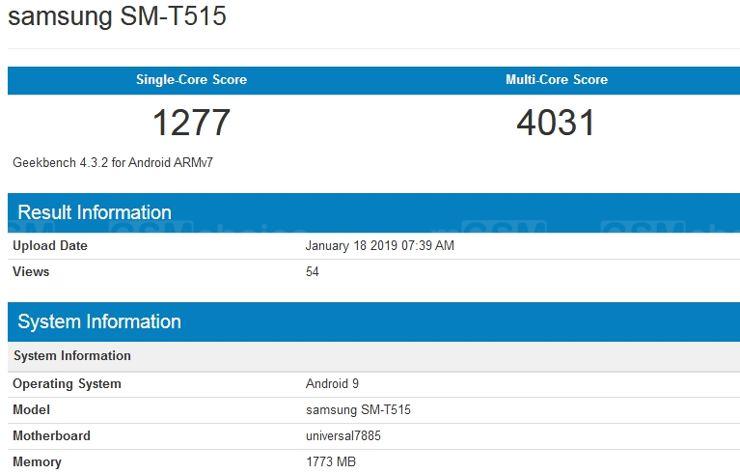
Task: Click the Geekbench 4.3.2 for Android ARMv7 text
Action: click(113, 162)
